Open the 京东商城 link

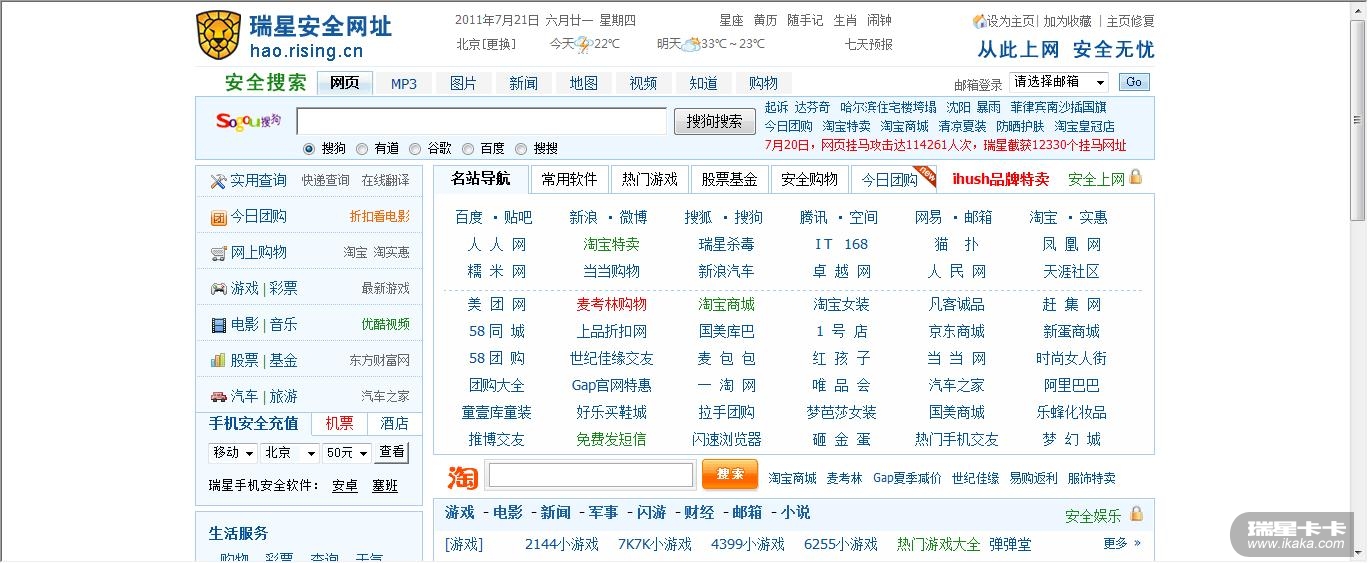click(x=956, y=331)
